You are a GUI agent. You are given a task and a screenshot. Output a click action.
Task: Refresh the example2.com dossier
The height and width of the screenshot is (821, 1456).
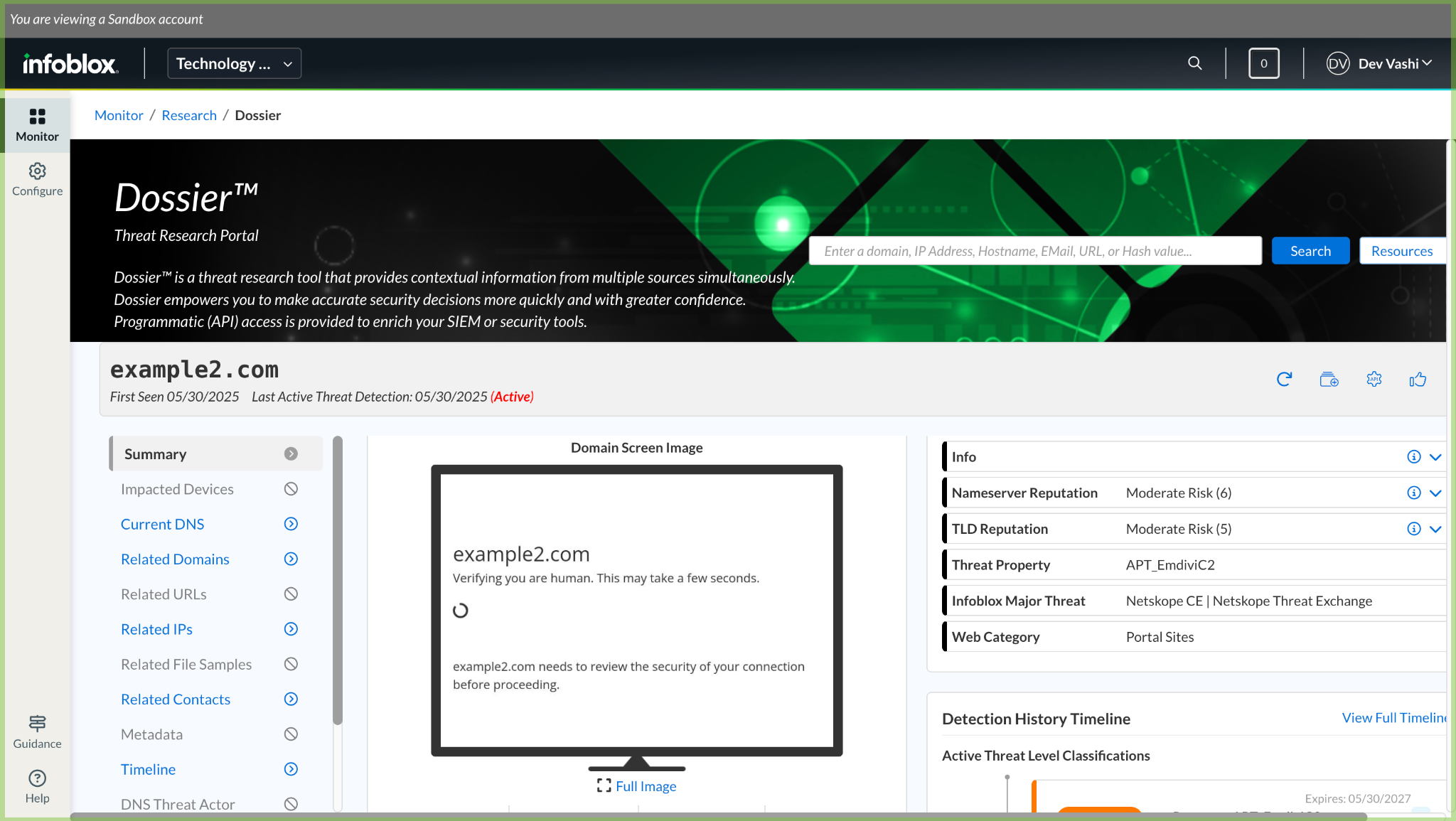point(1284,380)
